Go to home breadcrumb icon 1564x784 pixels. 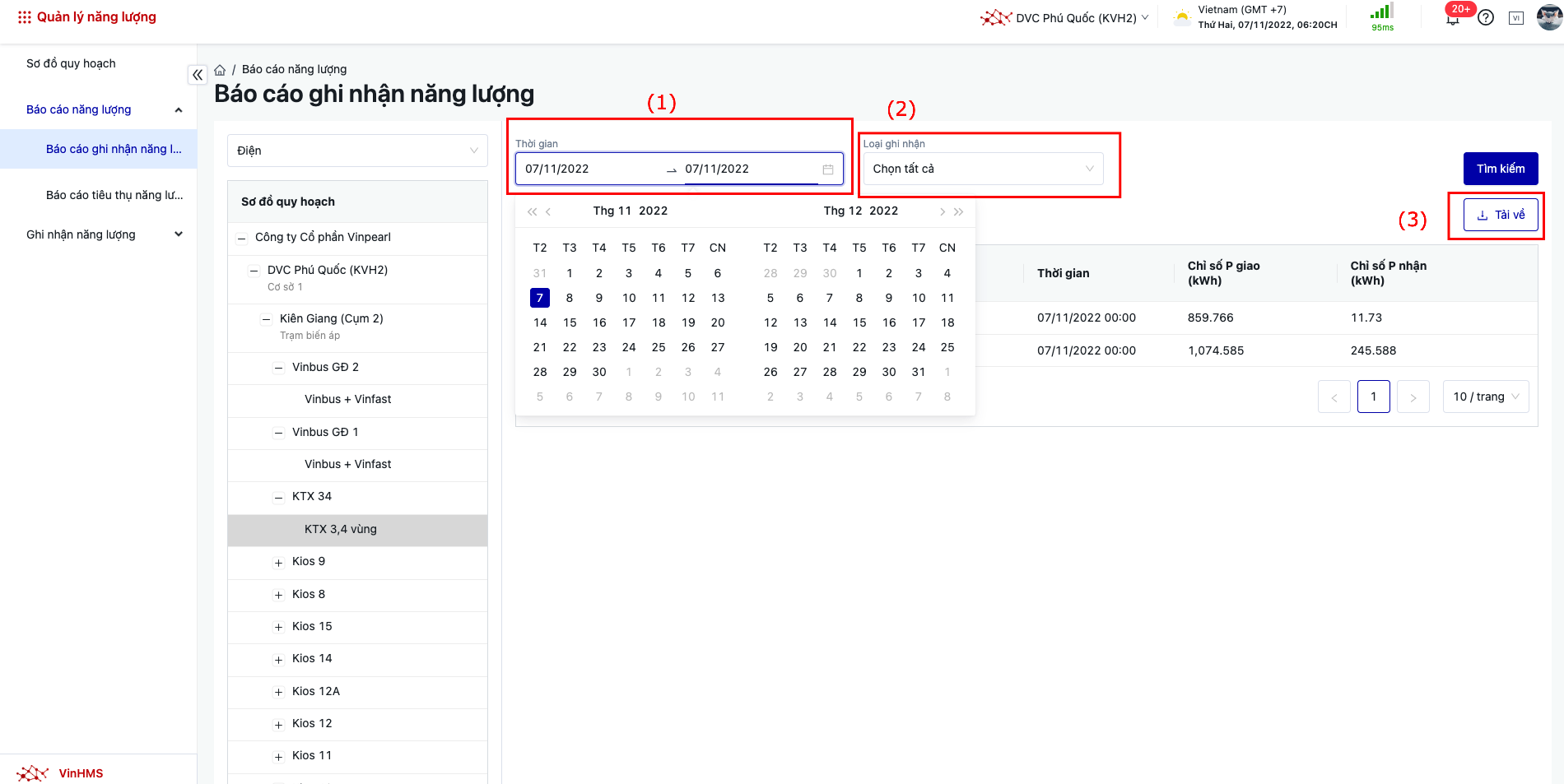pyautogui.click(x=220, y=70)
